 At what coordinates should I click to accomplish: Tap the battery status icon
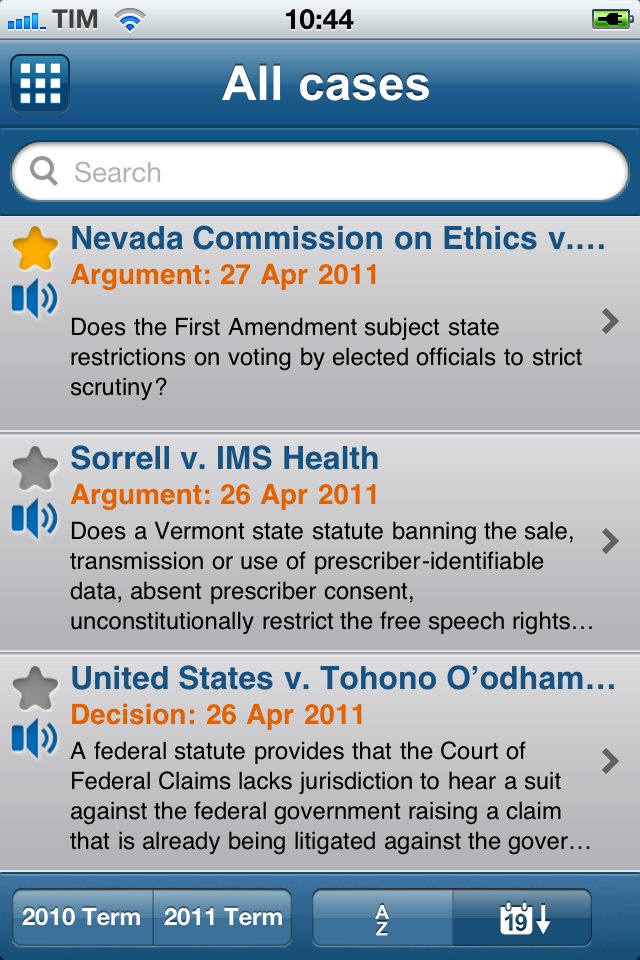[612, 20]
